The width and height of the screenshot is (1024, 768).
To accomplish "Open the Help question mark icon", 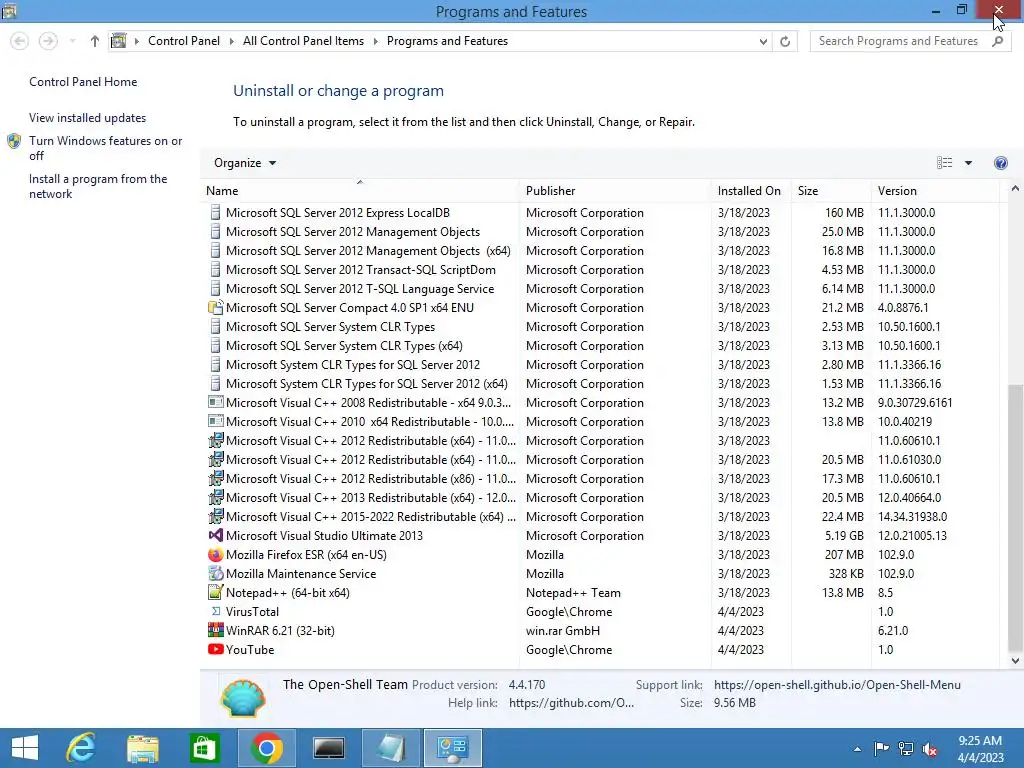I will 1000,163.
